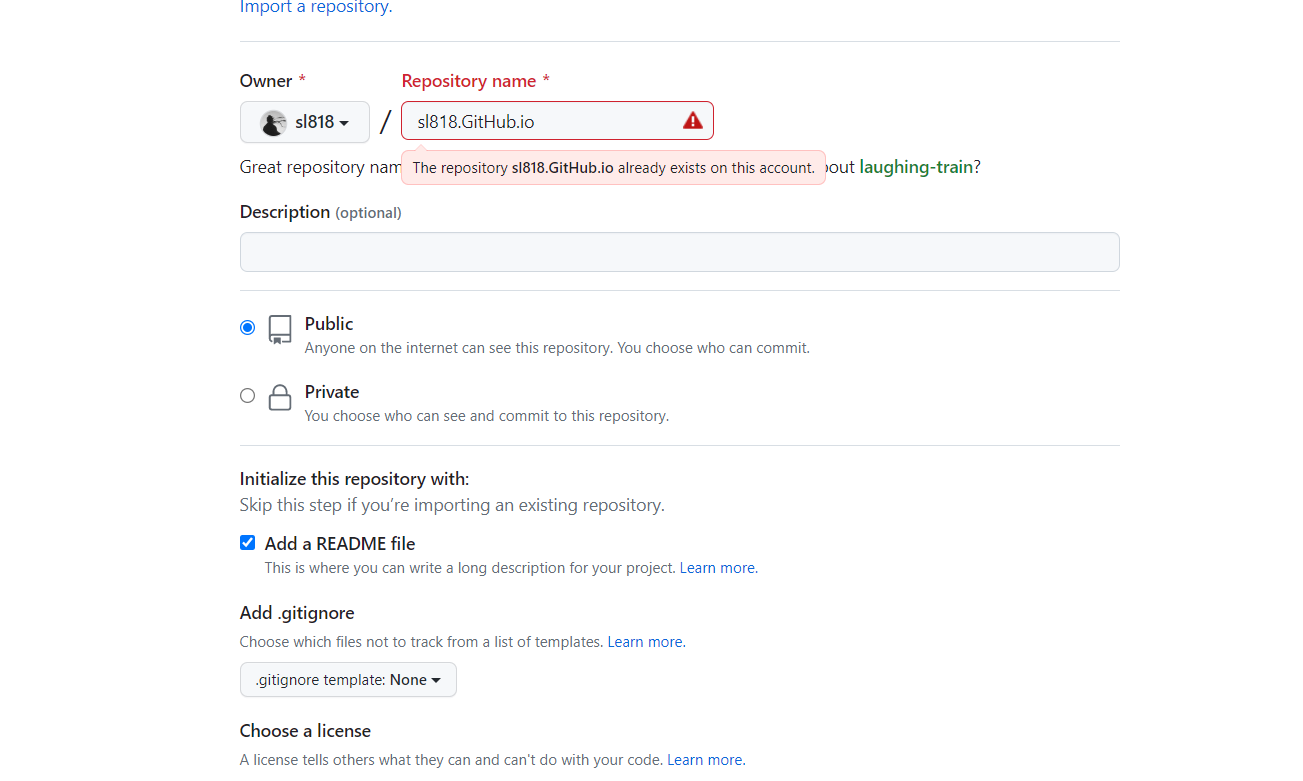1303x781 pixels.
Task: Click the red warning icon in repository name field
Action: [693, 121]
